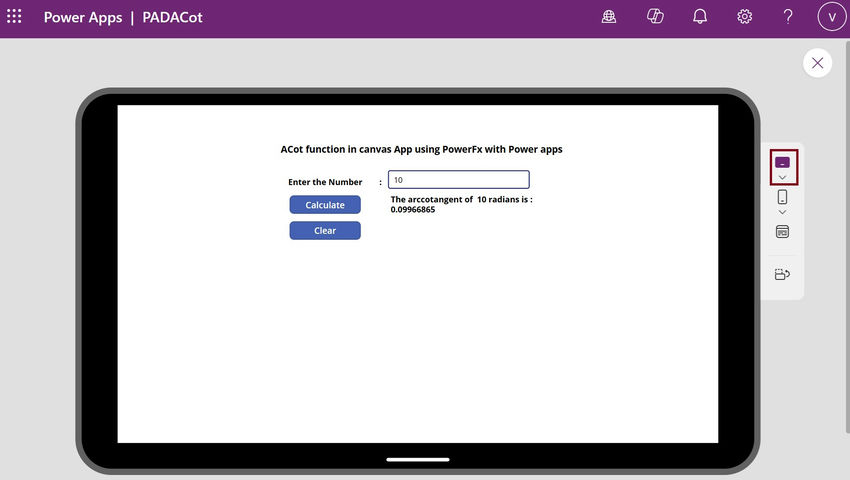Open the environment globe icon
This screenshot has width=850, height=480.
(x=609, y=17)
